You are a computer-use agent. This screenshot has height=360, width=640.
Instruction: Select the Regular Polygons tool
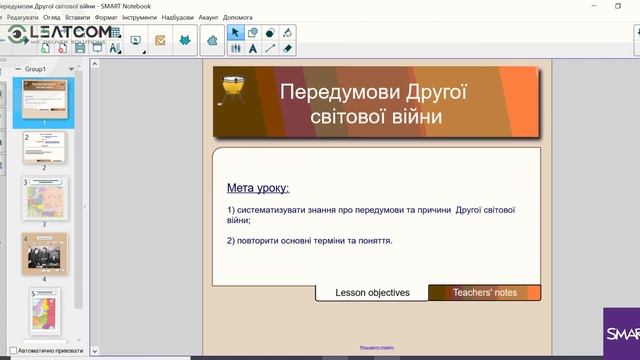[x=270, y=33]
